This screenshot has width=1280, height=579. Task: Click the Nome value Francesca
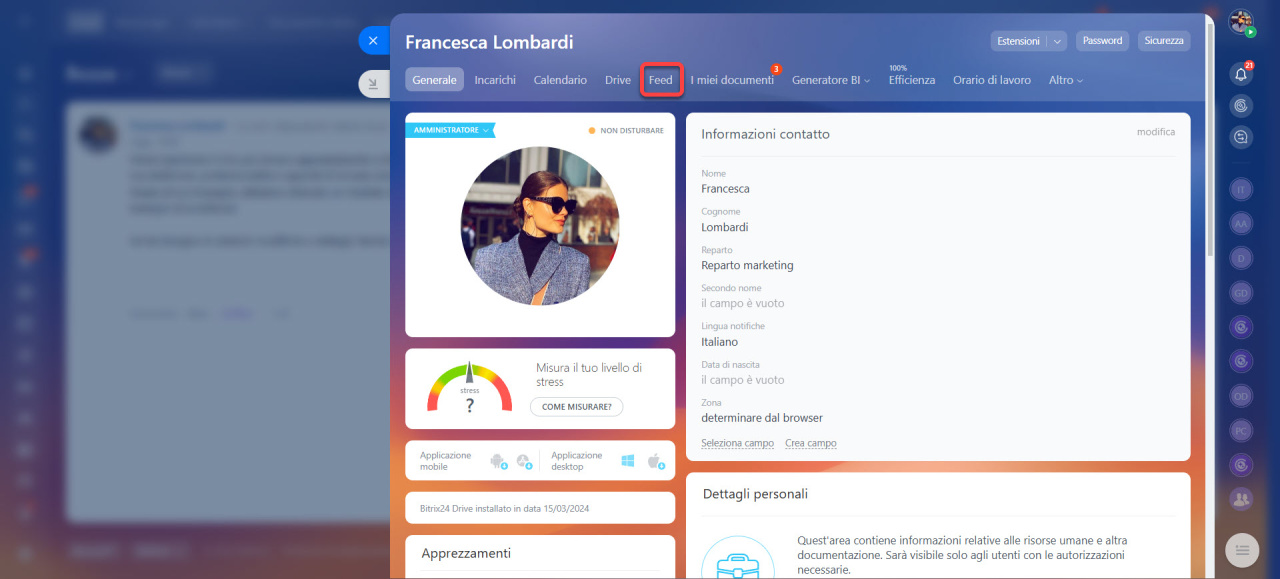725,189
